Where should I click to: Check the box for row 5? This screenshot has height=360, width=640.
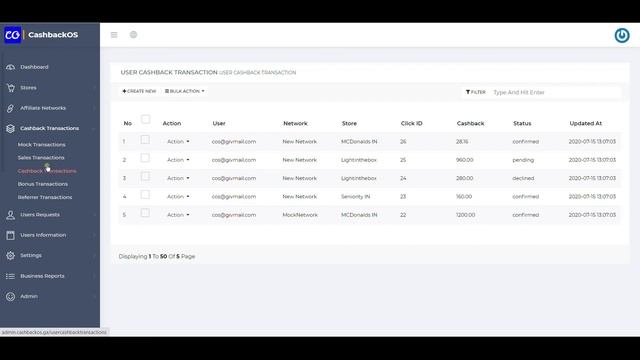145,213
